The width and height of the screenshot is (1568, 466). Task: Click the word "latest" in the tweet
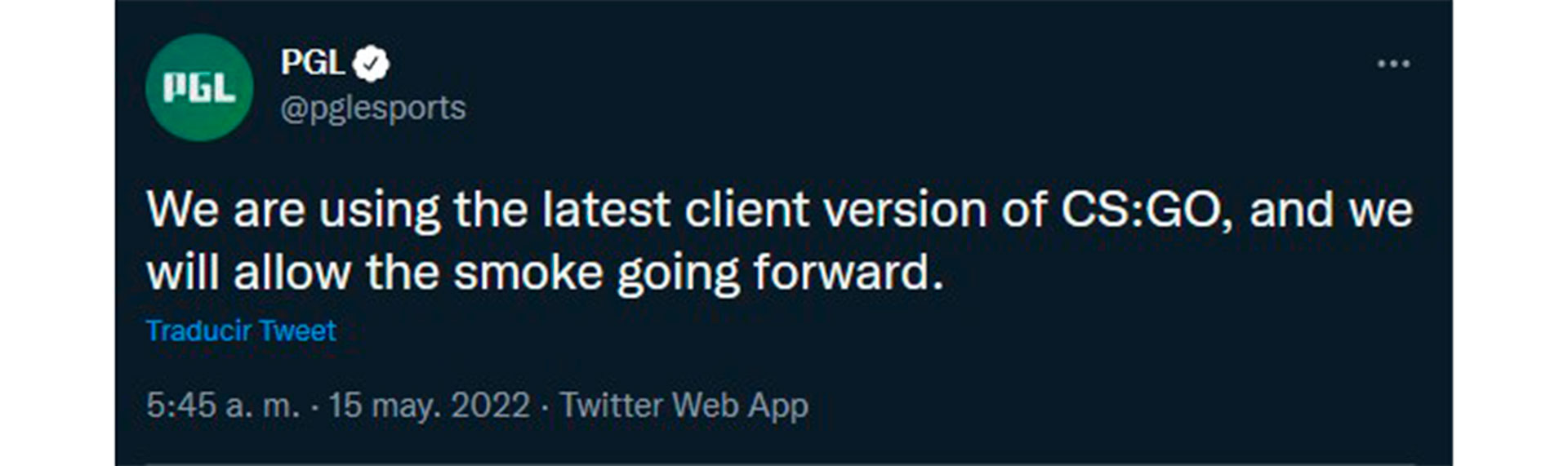[x=606, y=211]
